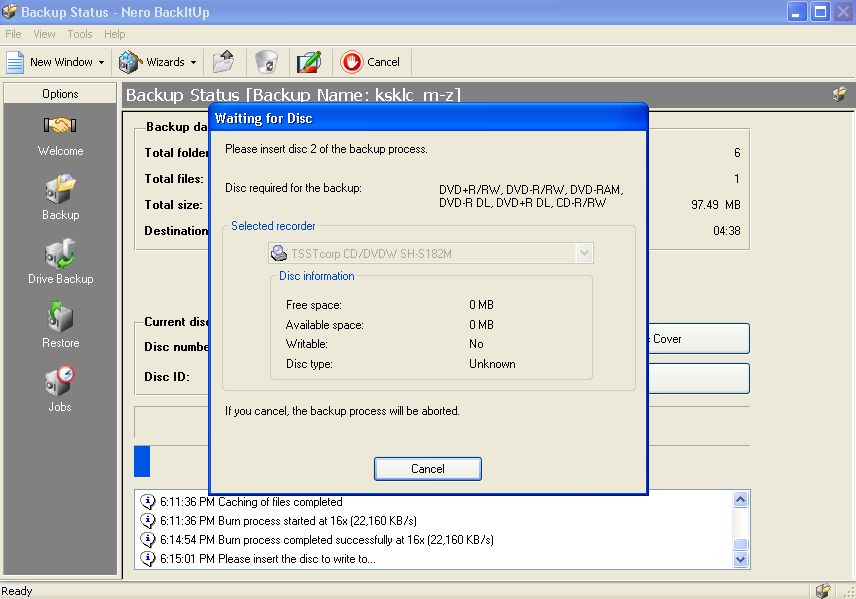The height and width of the screenshot is (599, 856).
Task: Click the 04:38 time value
Action: (727, 230)
